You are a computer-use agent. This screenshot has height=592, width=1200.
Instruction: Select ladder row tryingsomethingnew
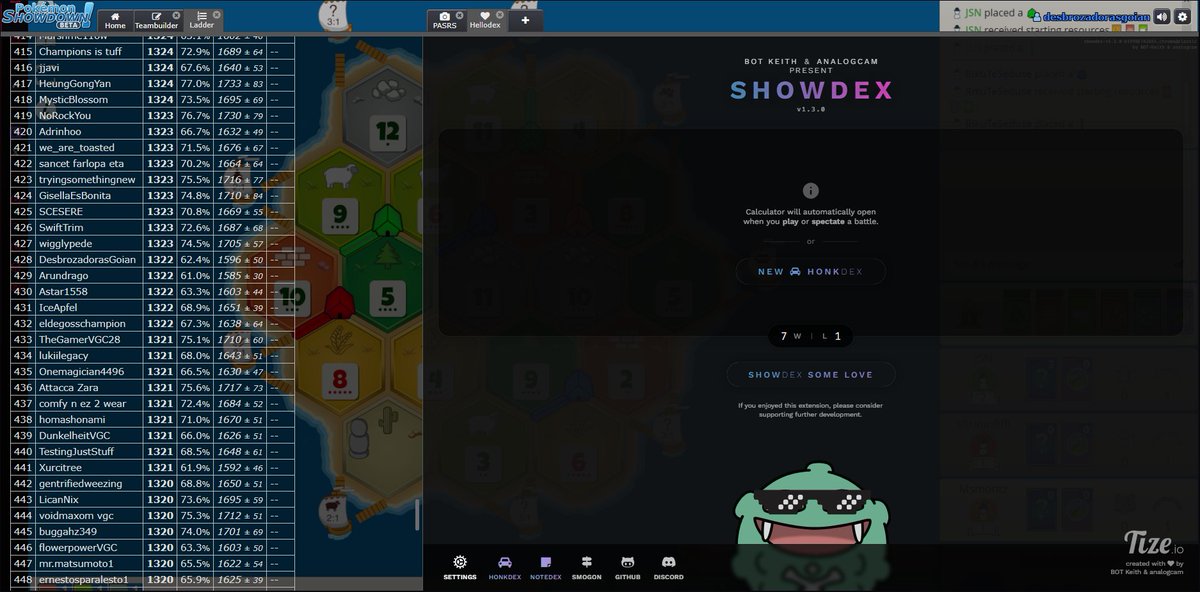coord(153,179)
